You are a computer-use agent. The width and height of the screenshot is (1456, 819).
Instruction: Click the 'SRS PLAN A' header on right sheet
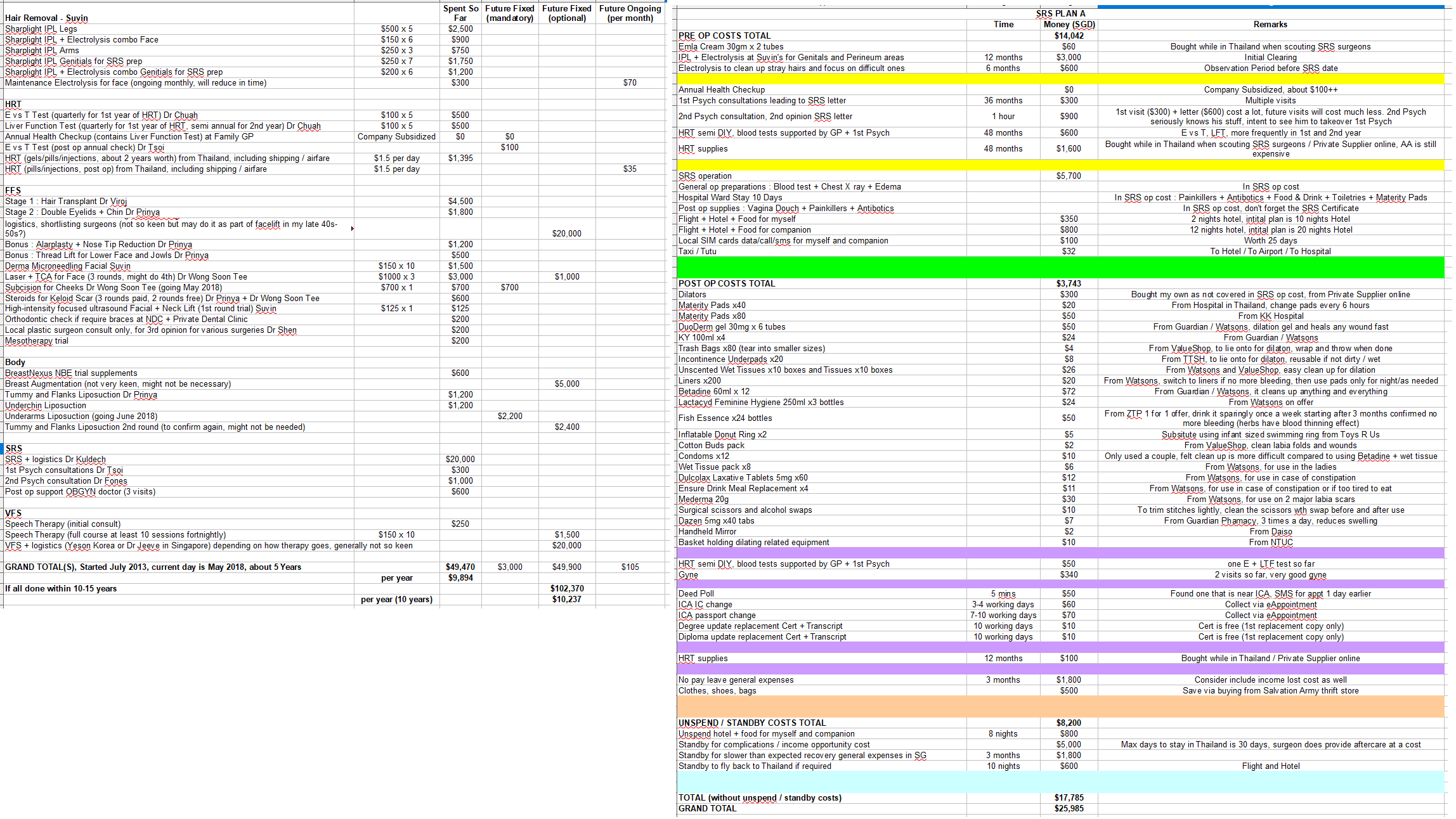[1060, 13]
